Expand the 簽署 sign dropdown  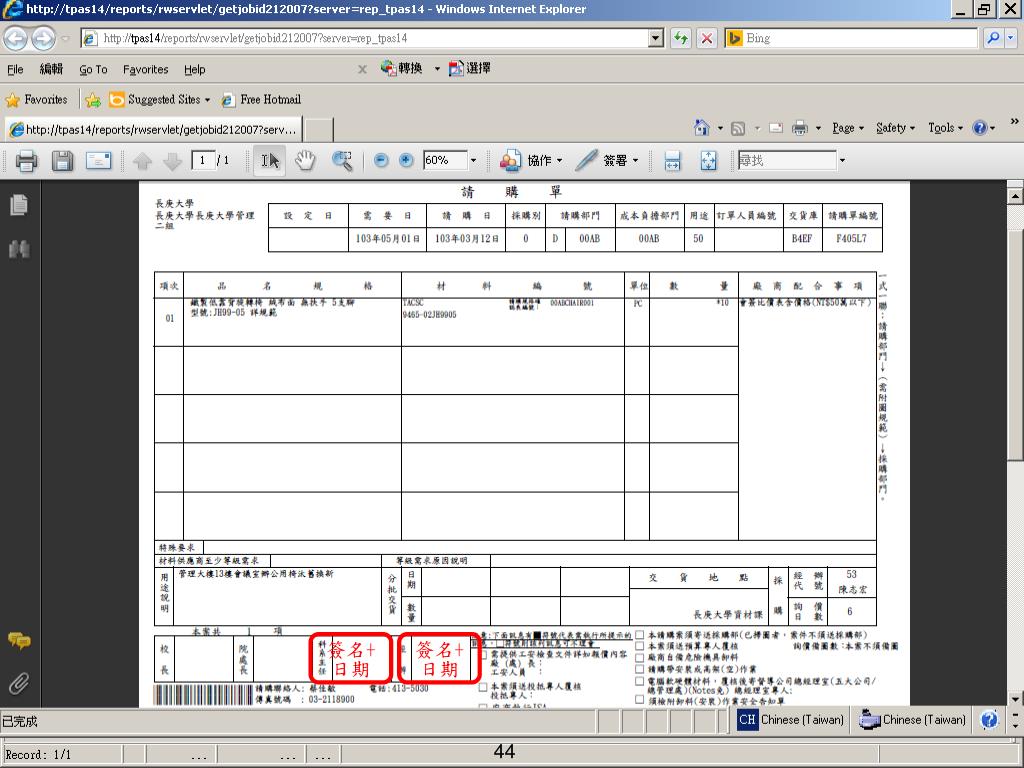point(635,161)
